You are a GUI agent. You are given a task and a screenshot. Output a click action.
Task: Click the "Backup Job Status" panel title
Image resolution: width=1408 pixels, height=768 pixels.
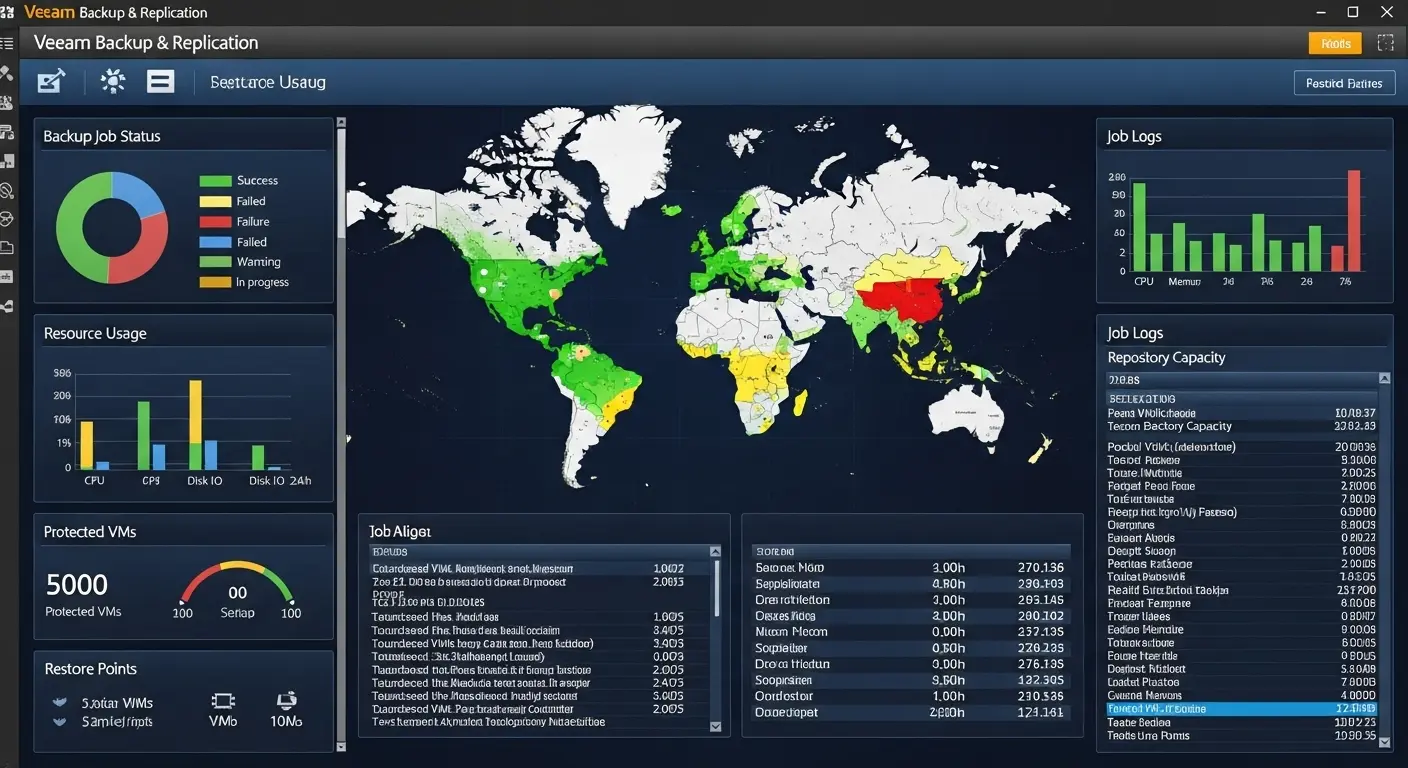tap(102, 136)
